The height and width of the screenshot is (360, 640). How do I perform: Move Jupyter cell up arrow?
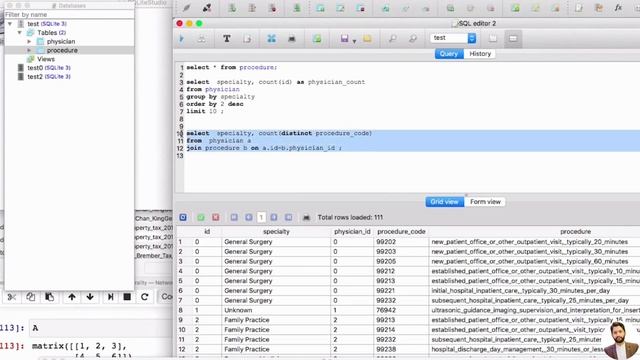[x=72, y=297]
